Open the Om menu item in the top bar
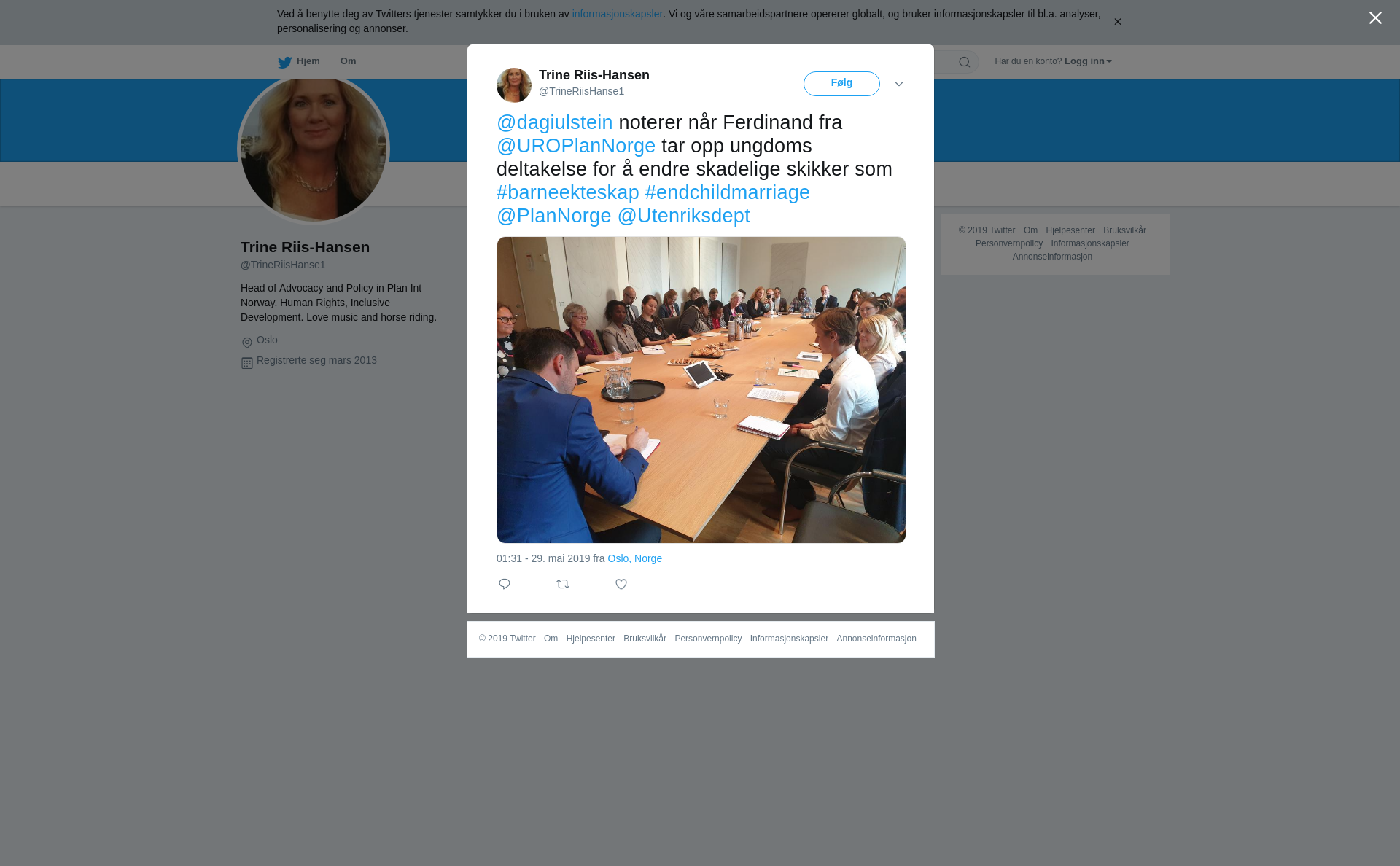 [x=349, y=61]
